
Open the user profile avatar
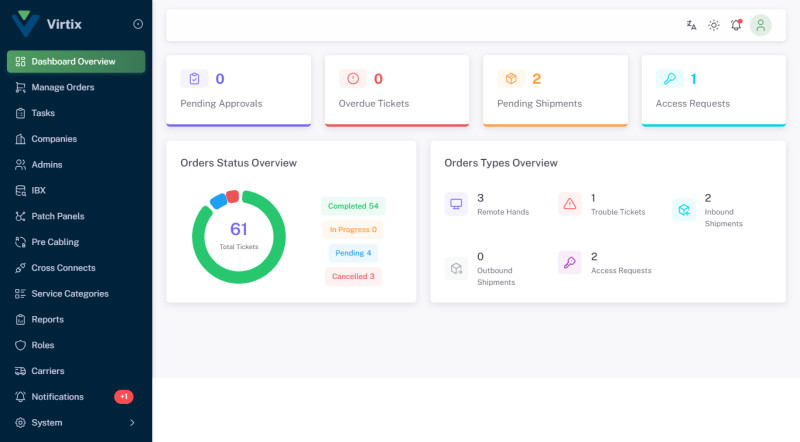pos(761,25)
